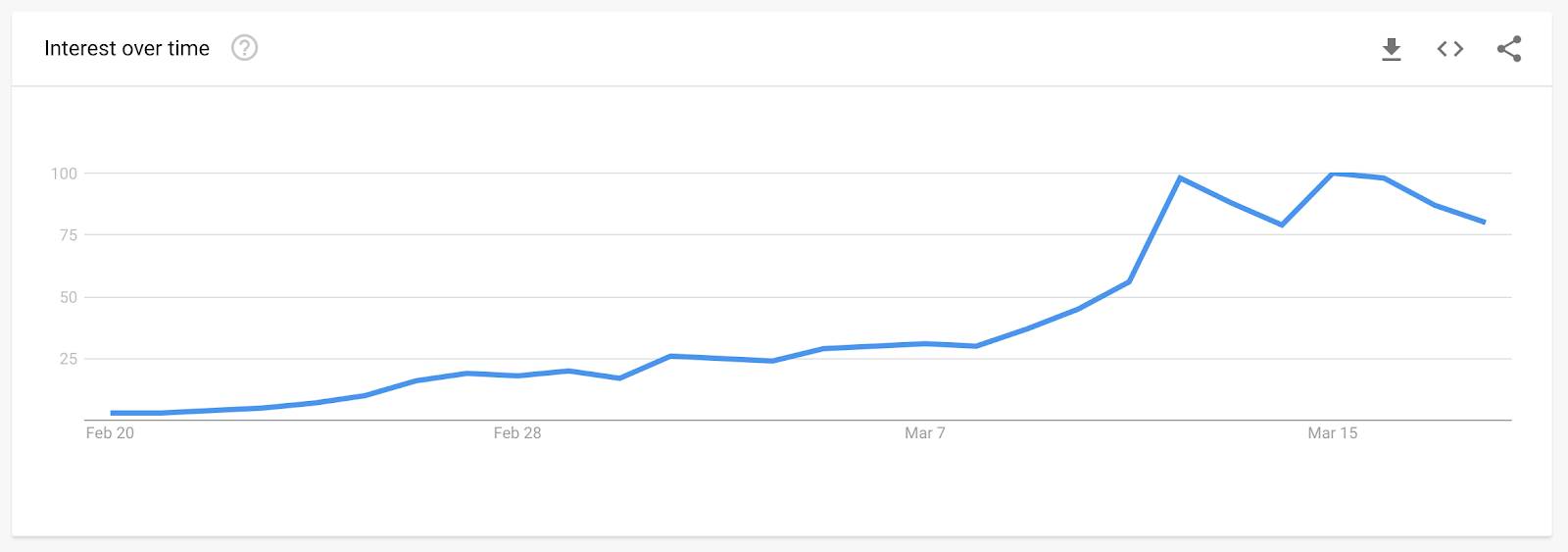Image resolution: width=1568 pixels, height=552 pixels.
Task: Select the starting point above Feb 20
Action: click(112, 413)
